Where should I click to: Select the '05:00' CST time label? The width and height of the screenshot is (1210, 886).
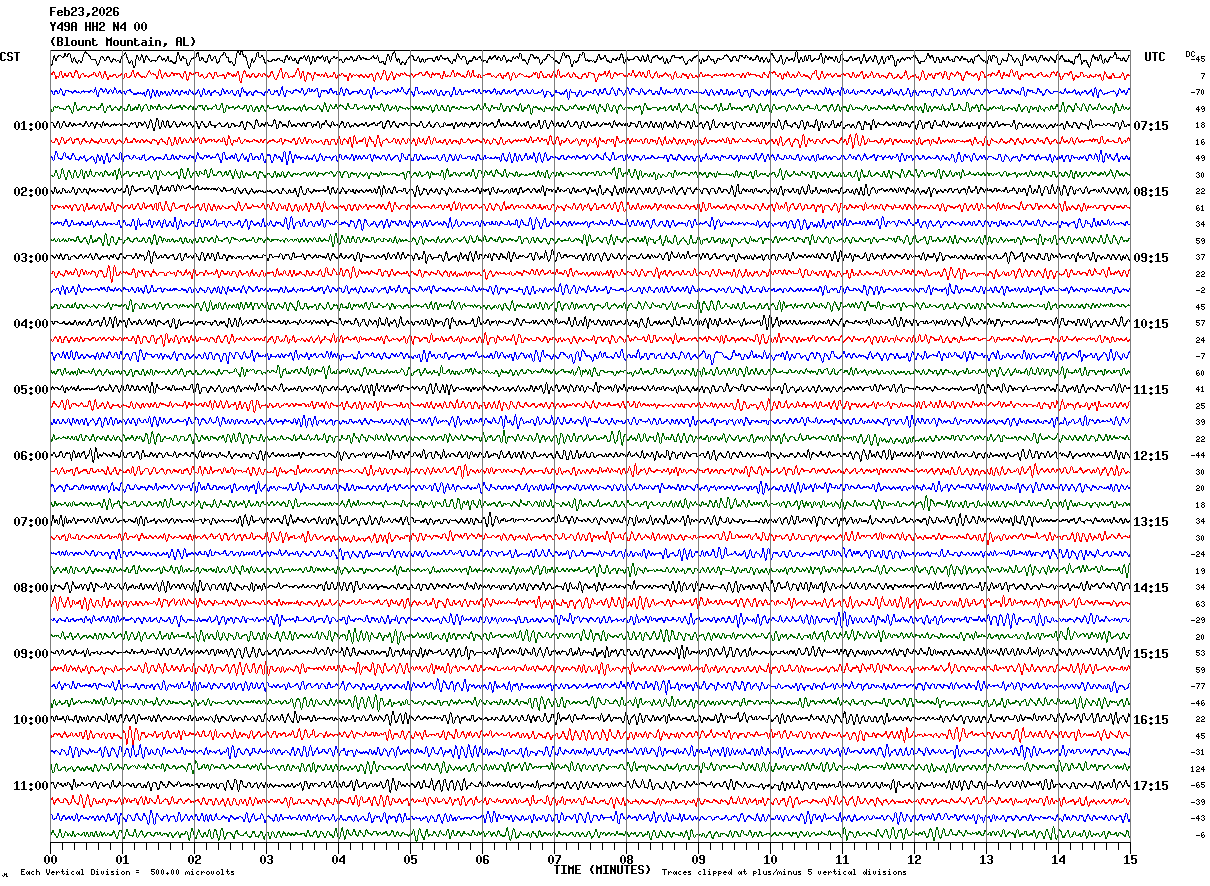(31, 390)
